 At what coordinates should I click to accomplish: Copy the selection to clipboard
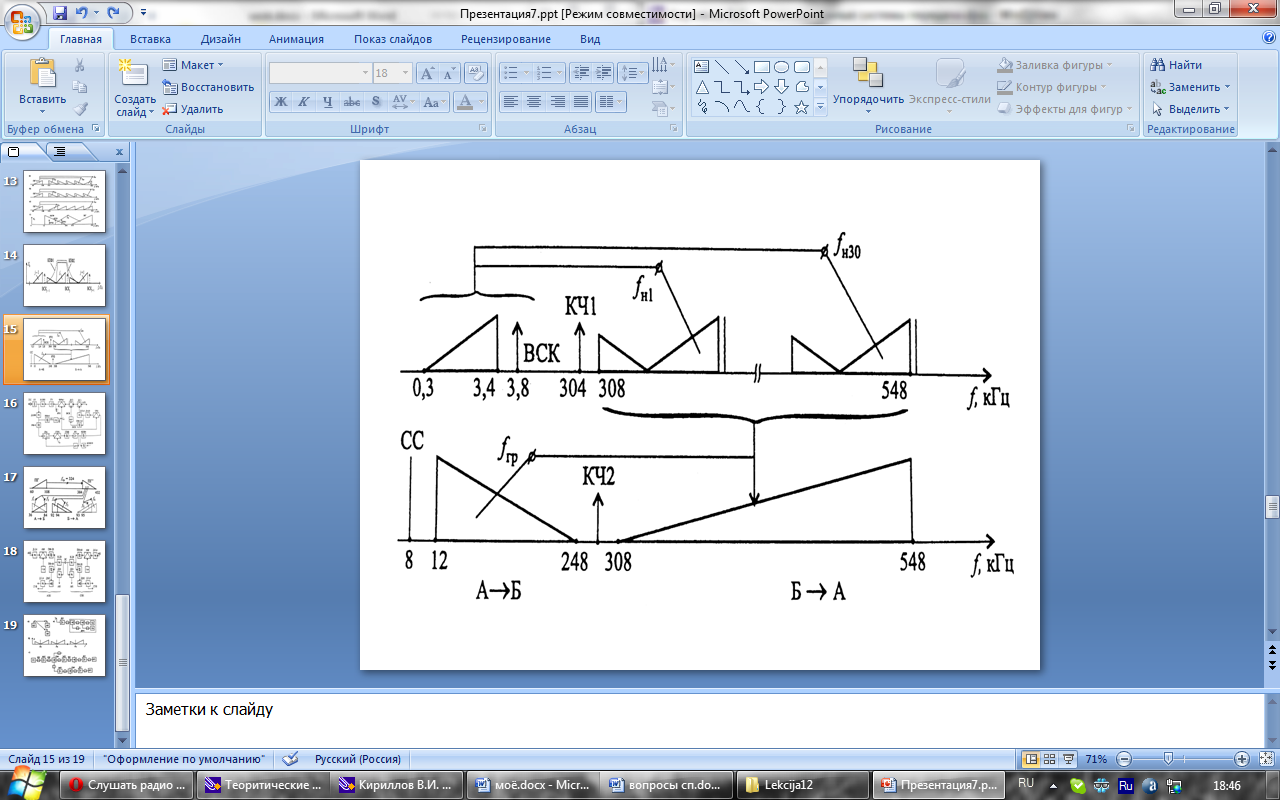point(80,87)
